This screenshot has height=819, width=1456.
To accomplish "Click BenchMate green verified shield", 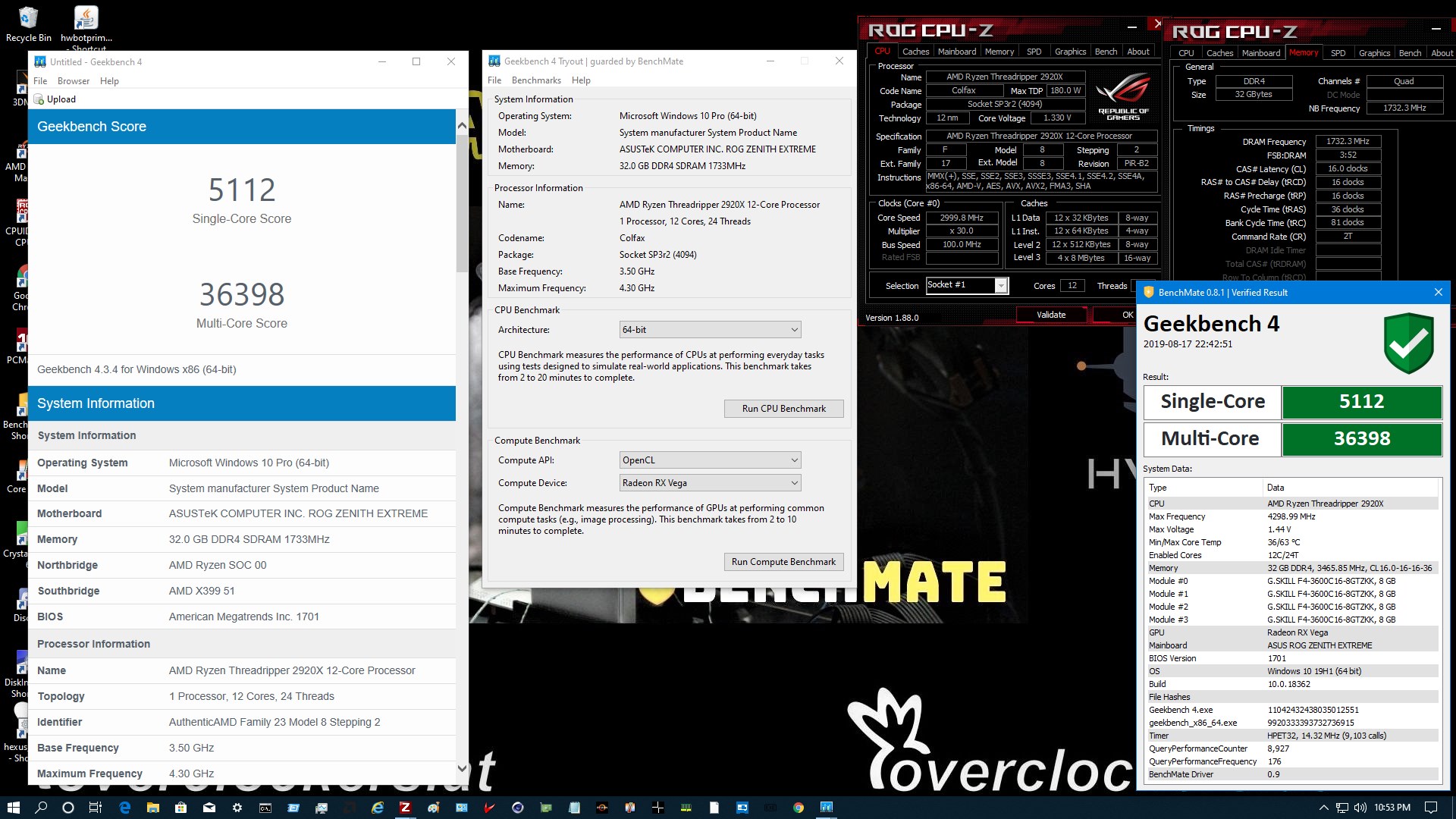I will tap(1408, 344).
